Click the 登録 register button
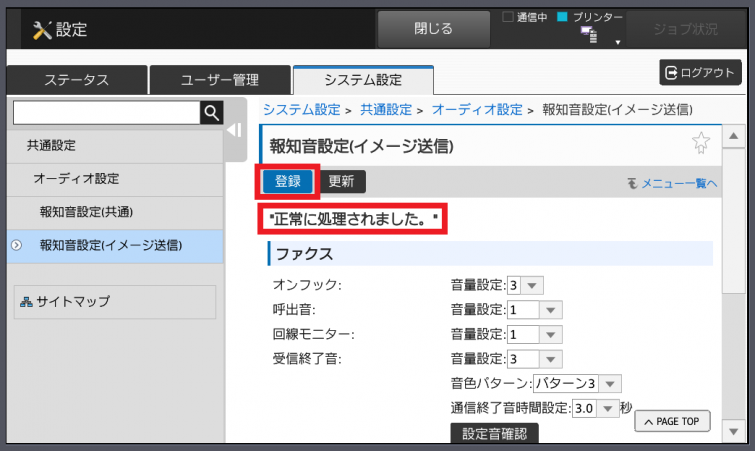The height and width of the screenshot is (451, 755). (x=287, y=182)
